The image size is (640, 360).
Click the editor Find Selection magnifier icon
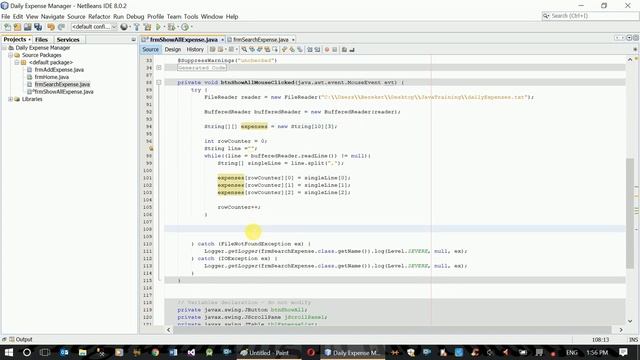coord(244,49)
